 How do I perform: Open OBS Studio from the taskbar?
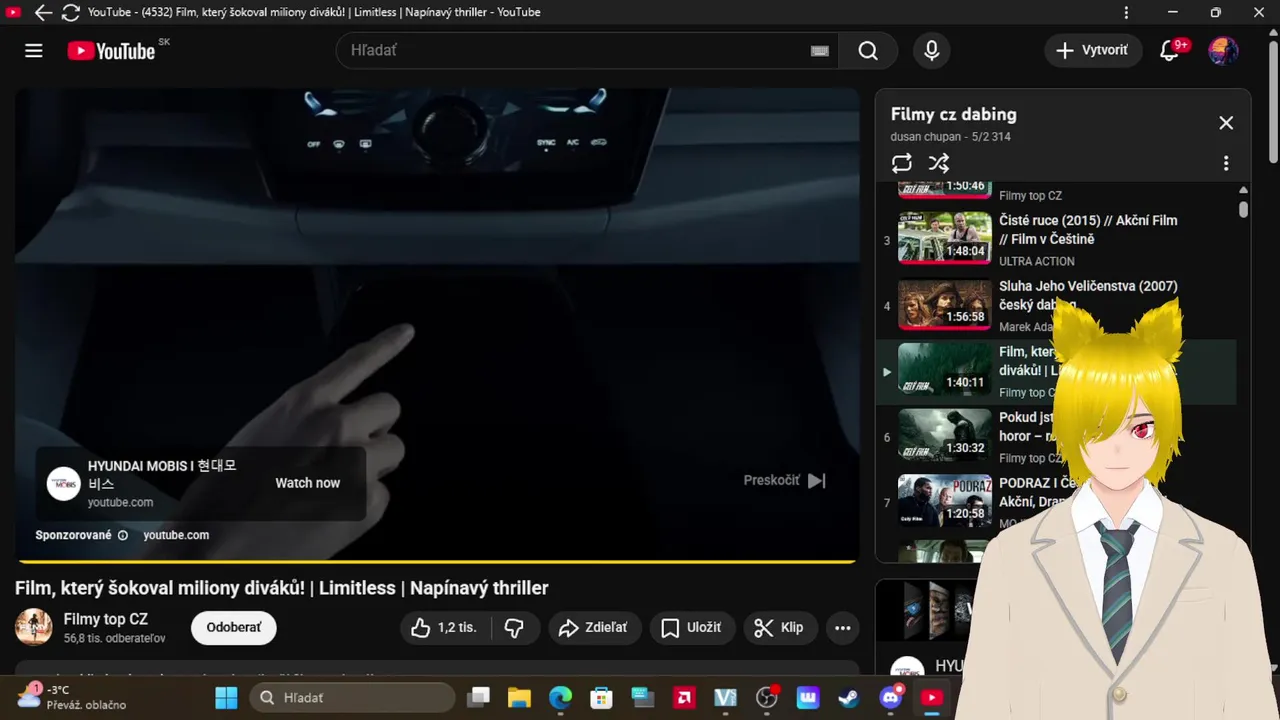767,697
